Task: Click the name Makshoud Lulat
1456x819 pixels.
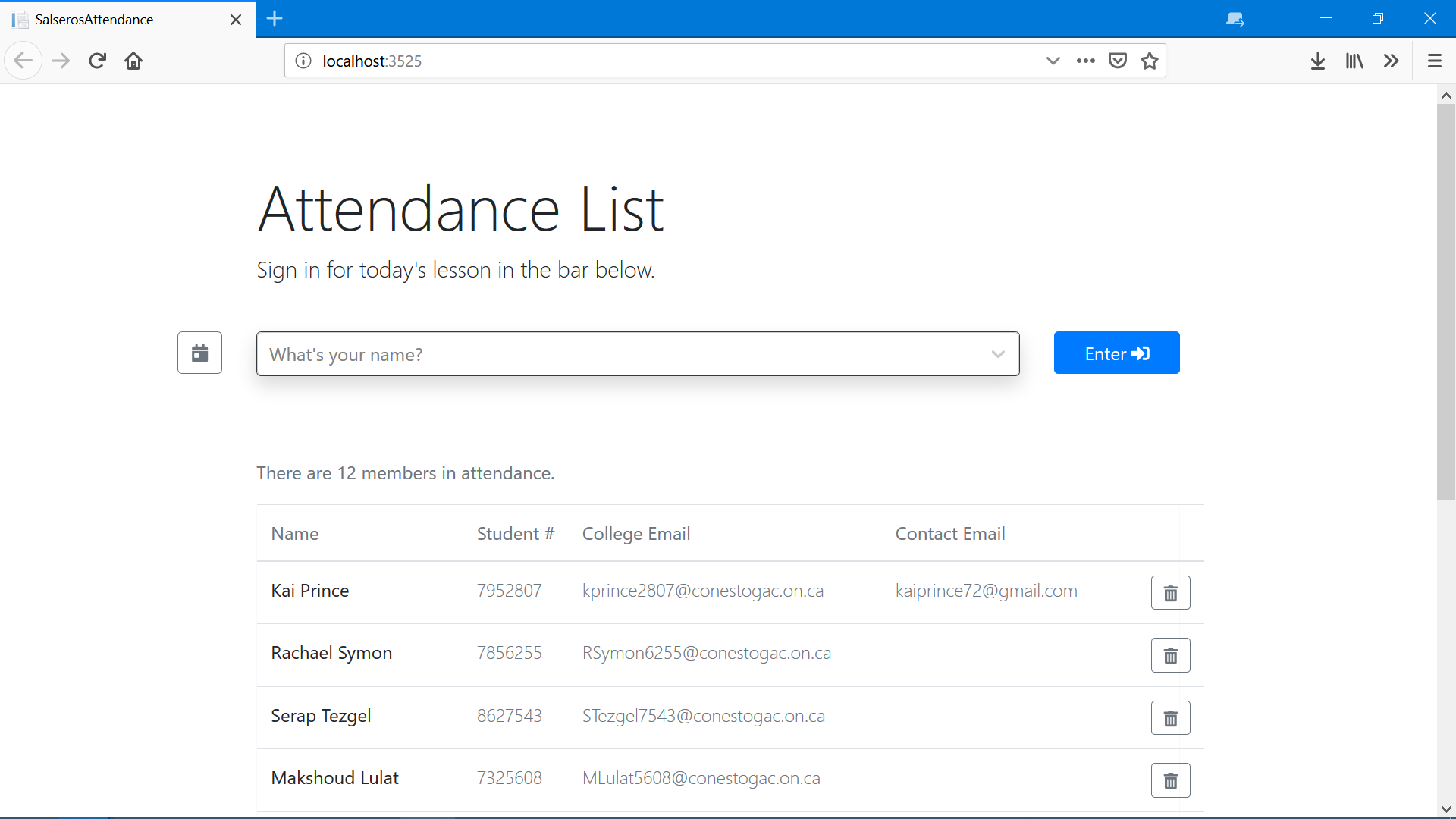Action: coord(334,778)
